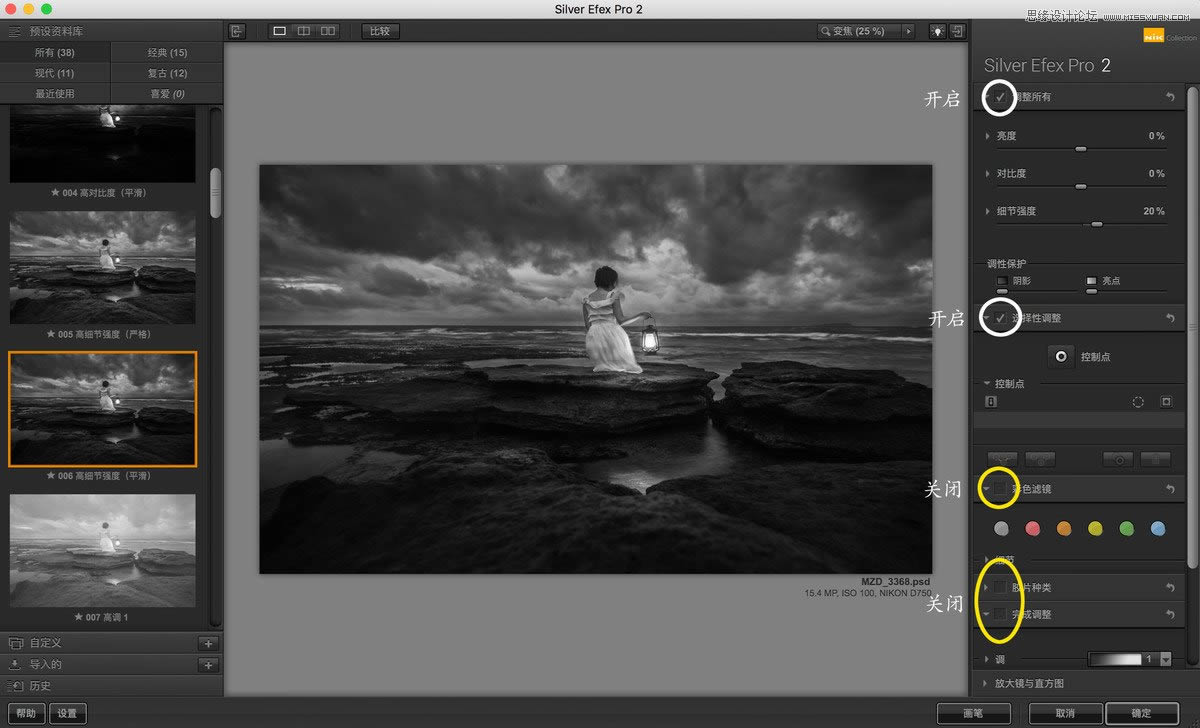Select the red color filter swatch
Screen dimensions: 1200x728
click(1033, 528)
